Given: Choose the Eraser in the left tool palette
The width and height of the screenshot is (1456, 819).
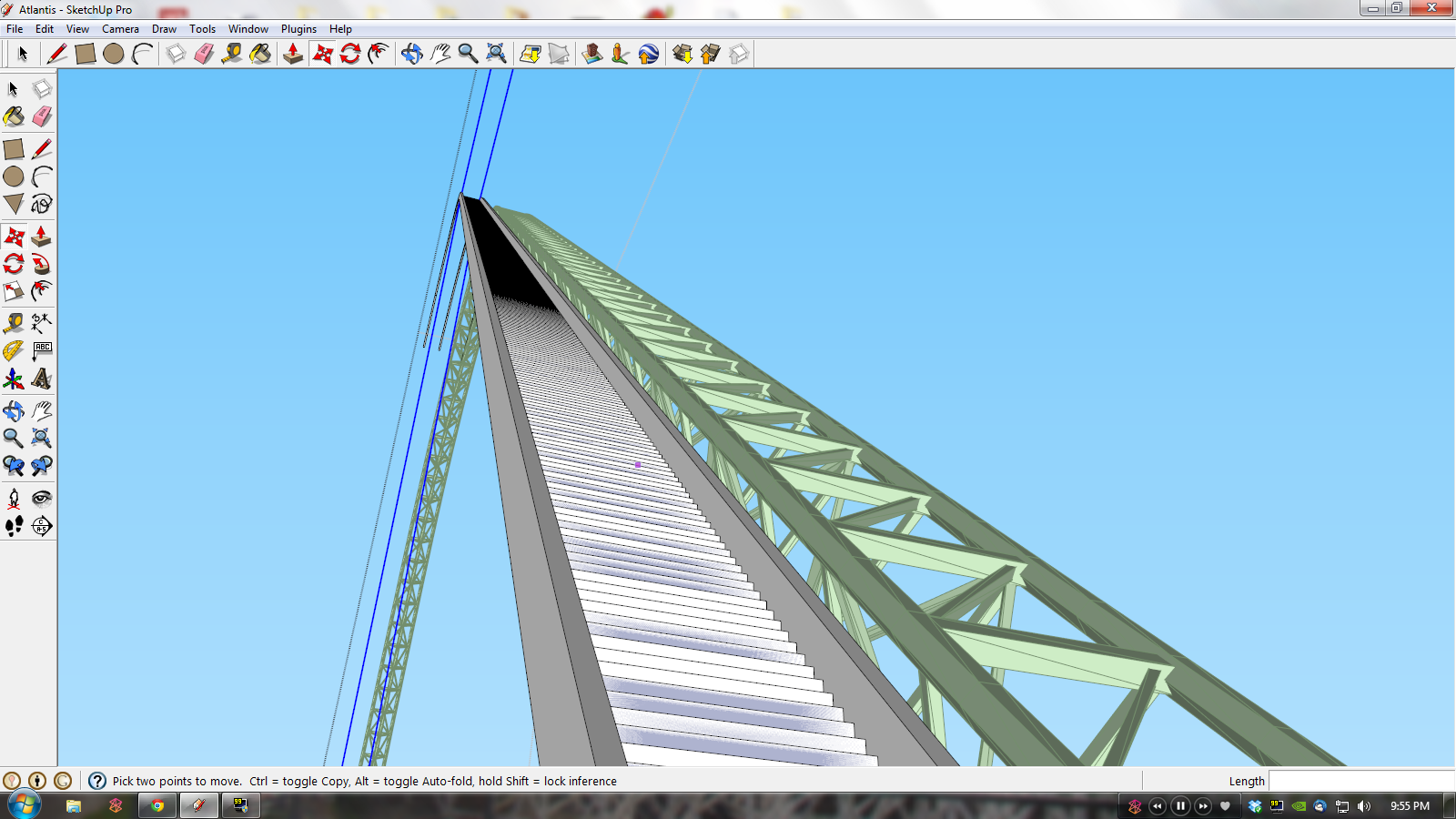Looking at the screenshot, I should coord(42,116).
